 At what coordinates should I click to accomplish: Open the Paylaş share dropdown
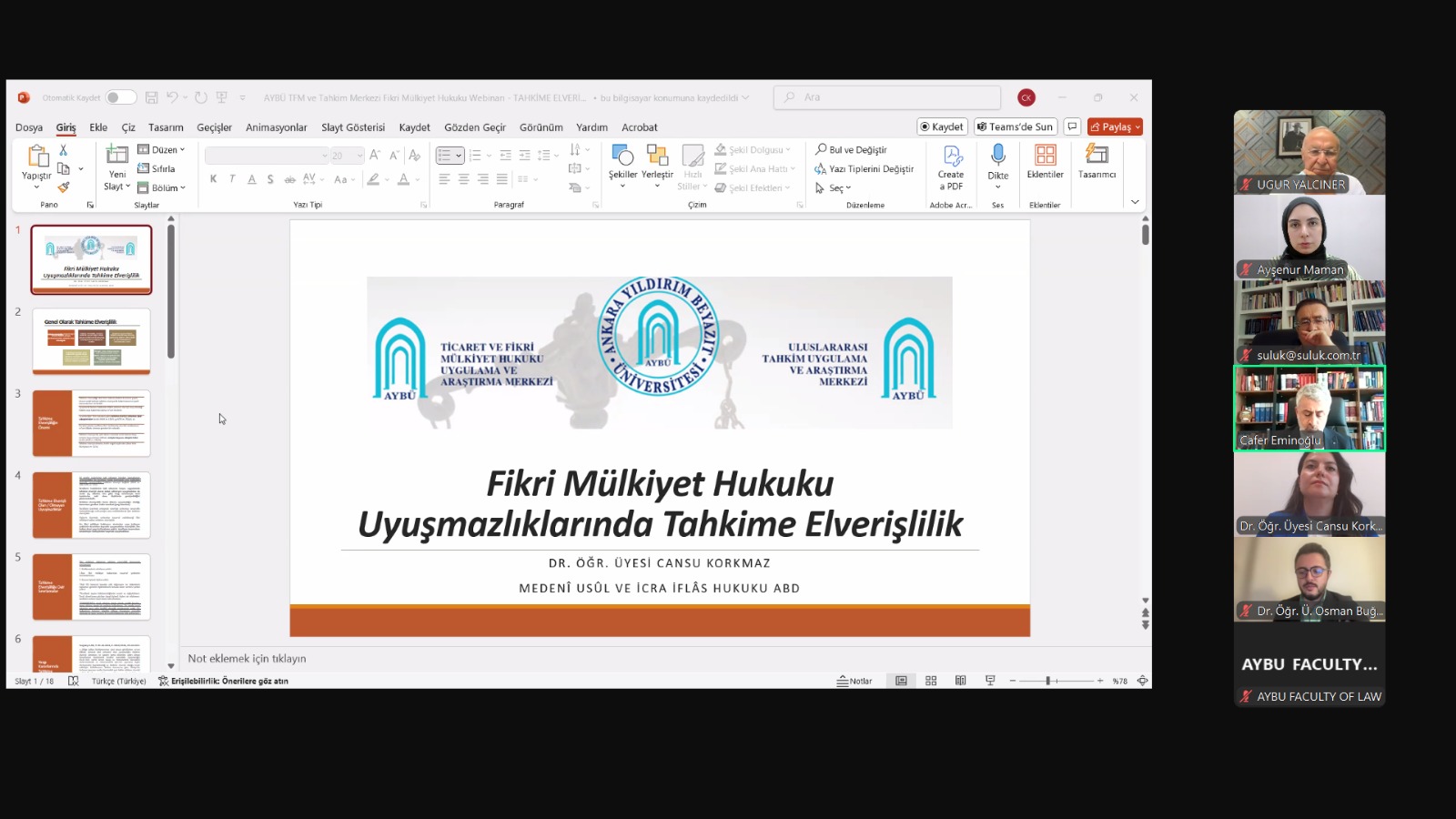click(1115, 126)
